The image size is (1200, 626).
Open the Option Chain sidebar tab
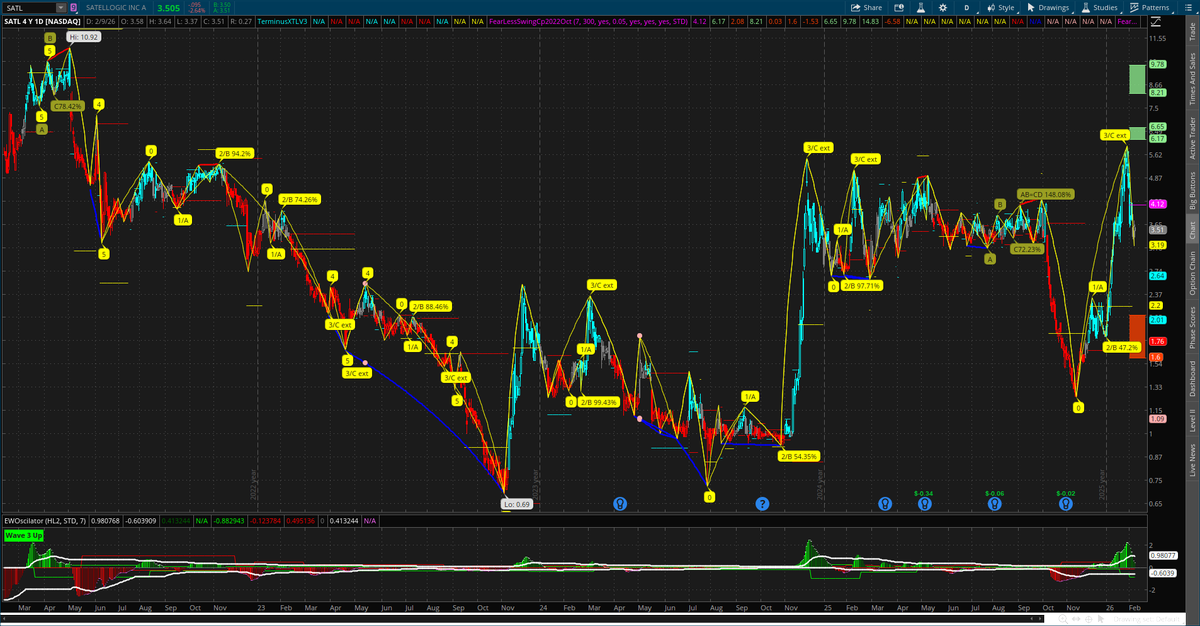(x=1191, y=272)
